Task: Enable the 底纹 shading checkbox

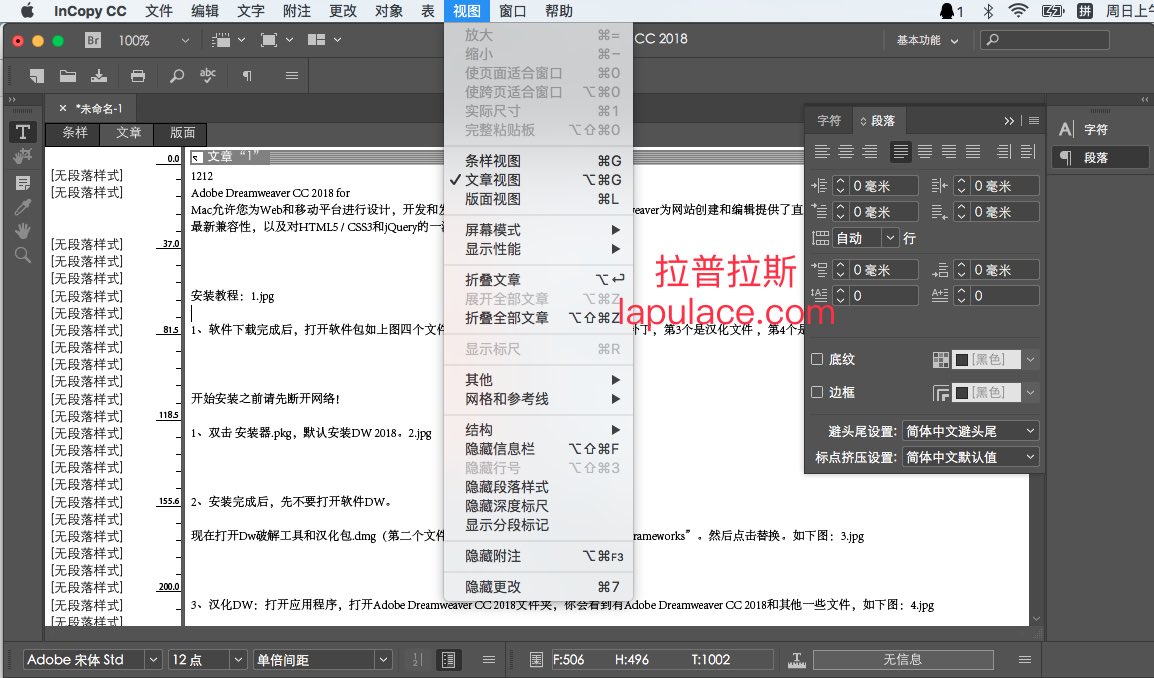Action: click(817, 359)
